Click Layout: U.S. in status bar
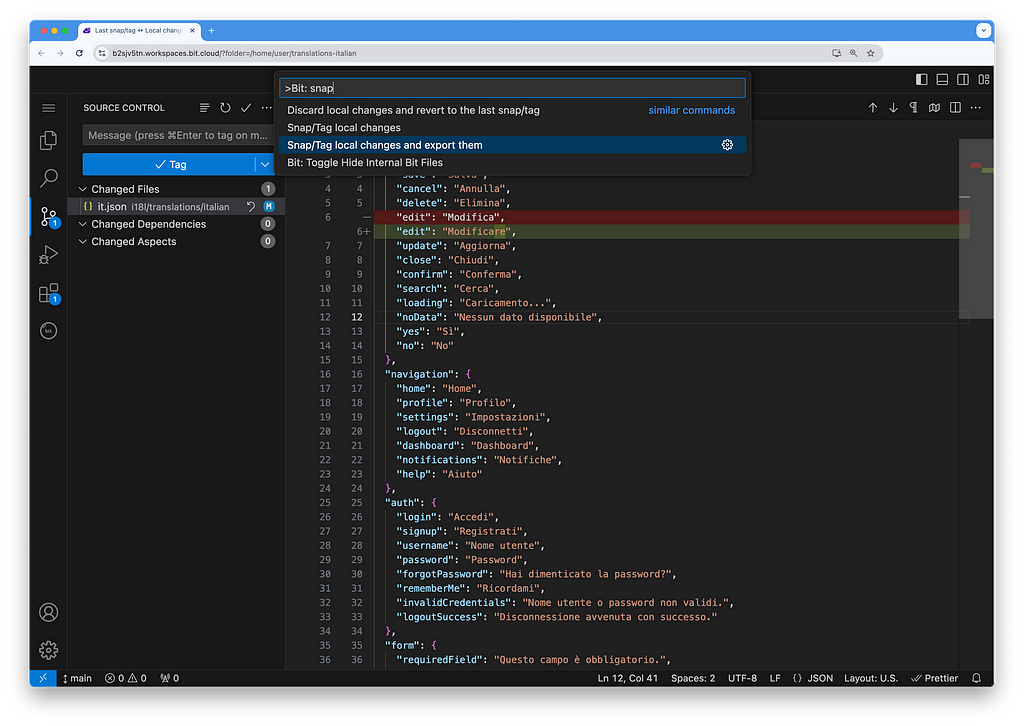Image resolution: width=1024 pixels, height=726 pixels. [x=871, y=678]
